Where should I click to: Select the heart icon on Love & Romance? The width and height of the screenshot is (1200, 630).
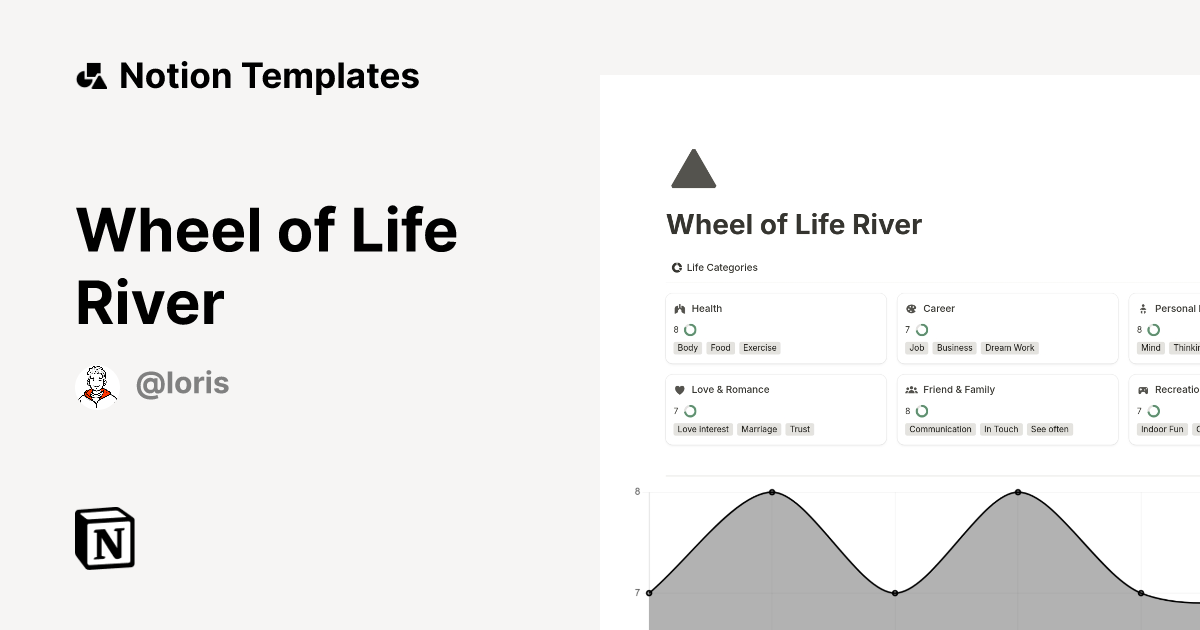[681, 389]
